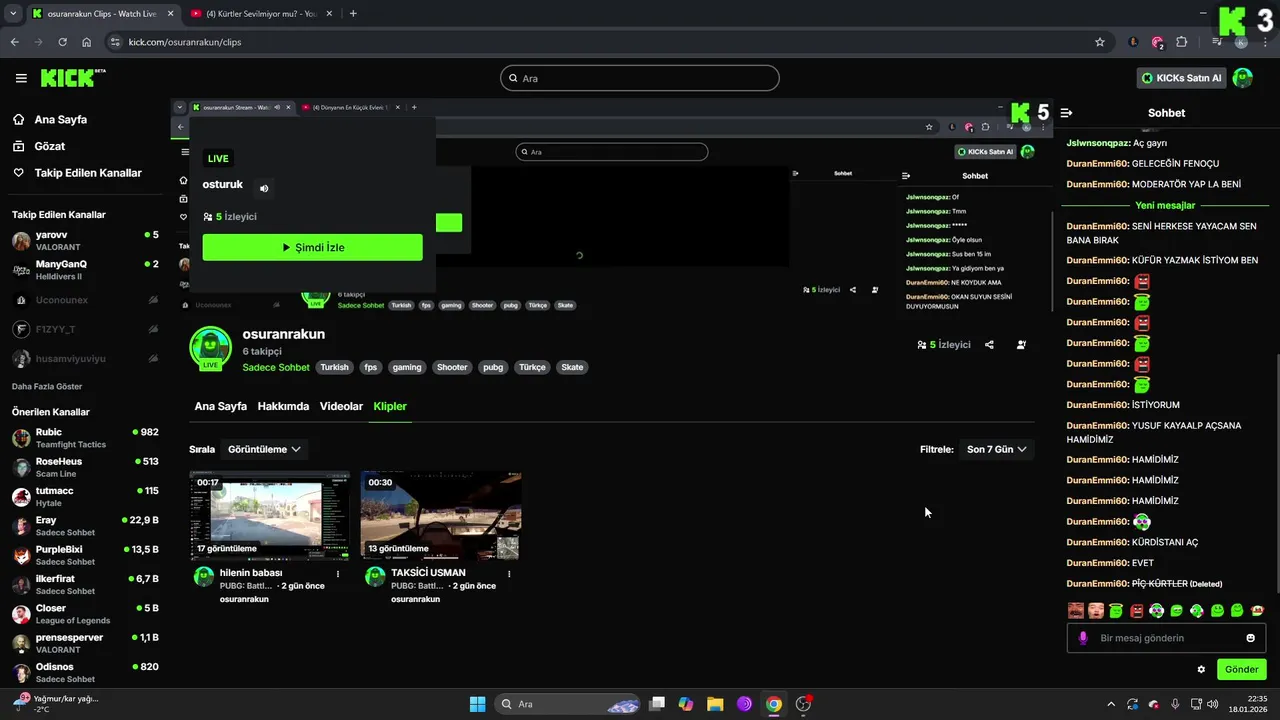The height and width of the screenshot is (720, 1280).
Task: Mute the osturuk preview volume
Action: tap(264, 188)
